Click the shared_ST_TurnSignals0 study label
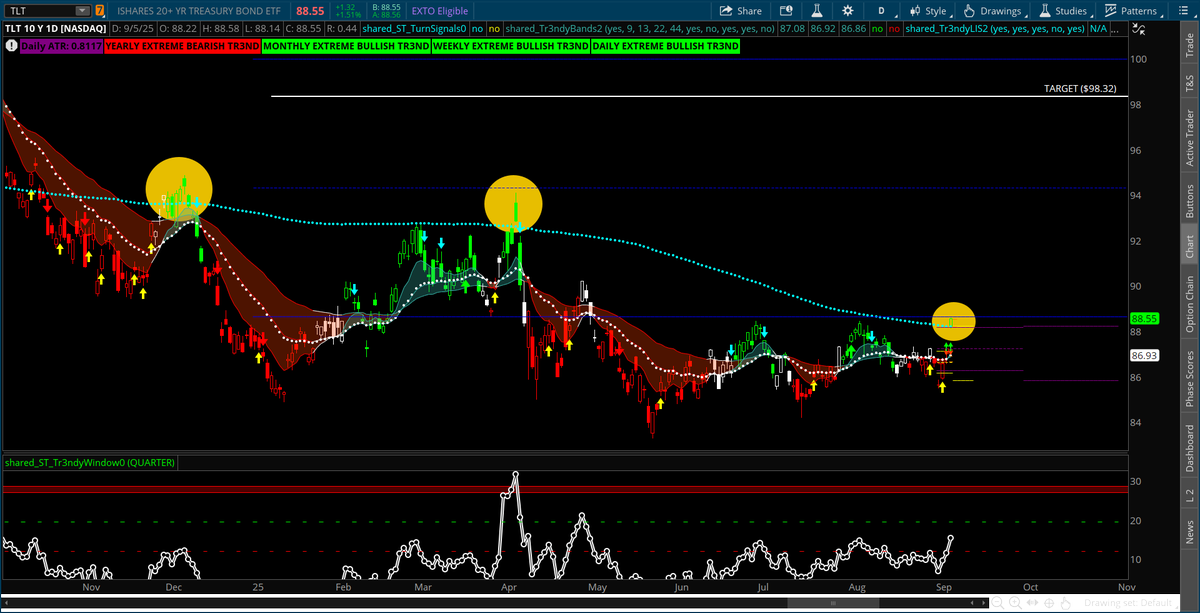The height and width of the screenshot is (613, 1200). tap(413, 29)
